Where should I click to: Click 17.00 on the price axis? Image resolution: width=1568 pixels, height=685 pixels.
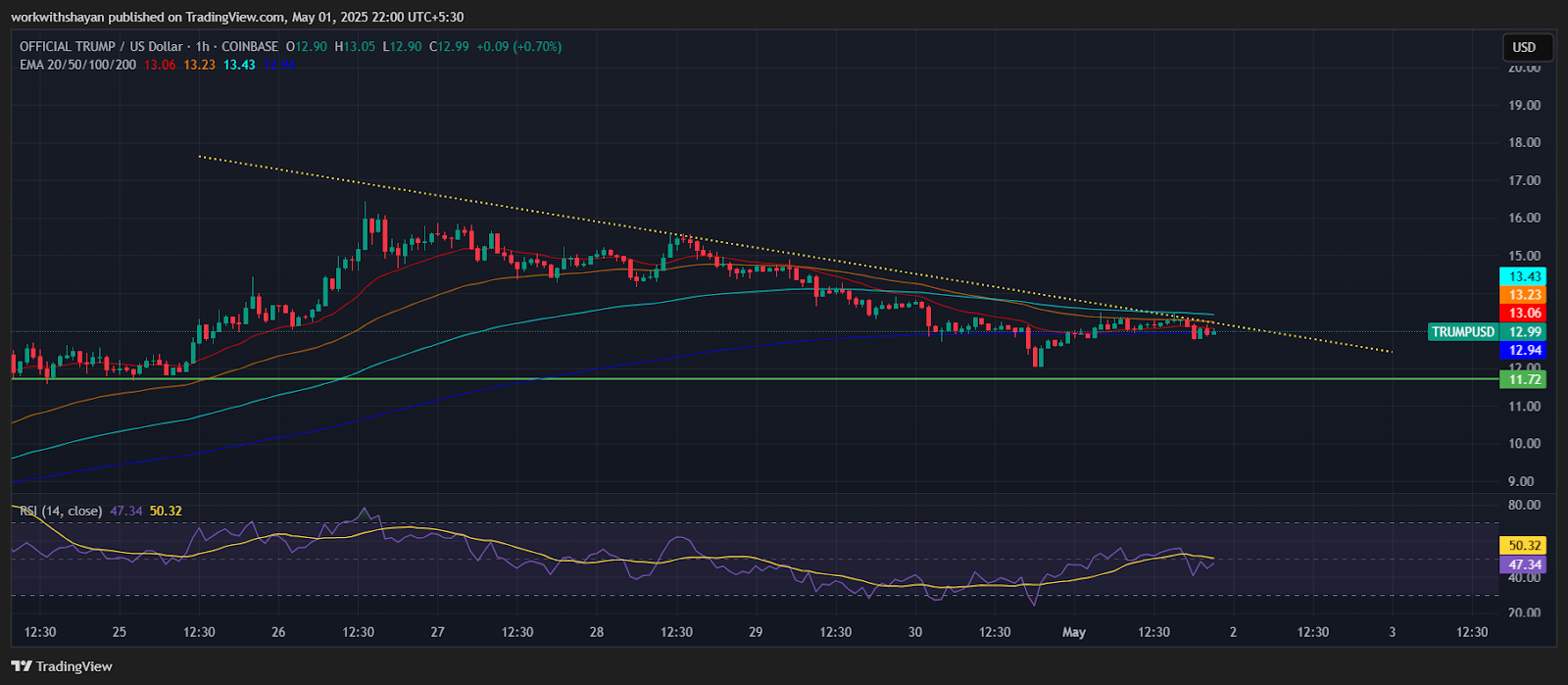pos(1525,180)
